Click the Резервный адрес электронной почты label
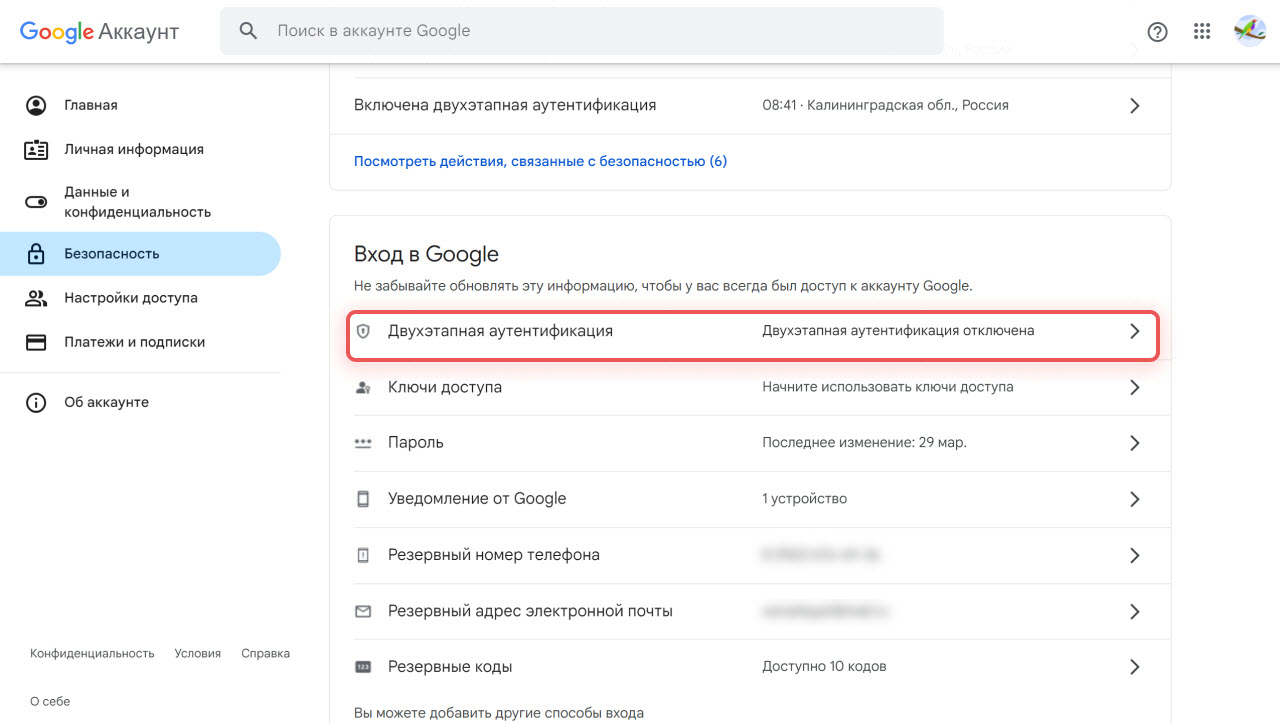The image size is (1280, 724). pos(530,611)
